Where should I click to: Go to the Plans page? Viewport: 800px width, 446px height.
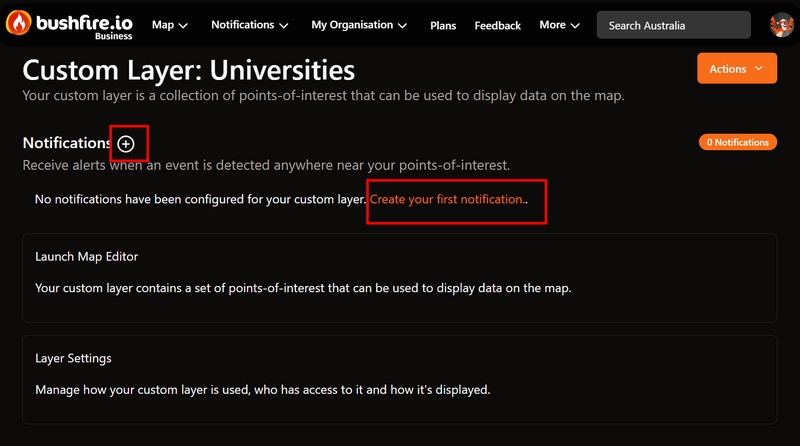click(x=443, y=26)
